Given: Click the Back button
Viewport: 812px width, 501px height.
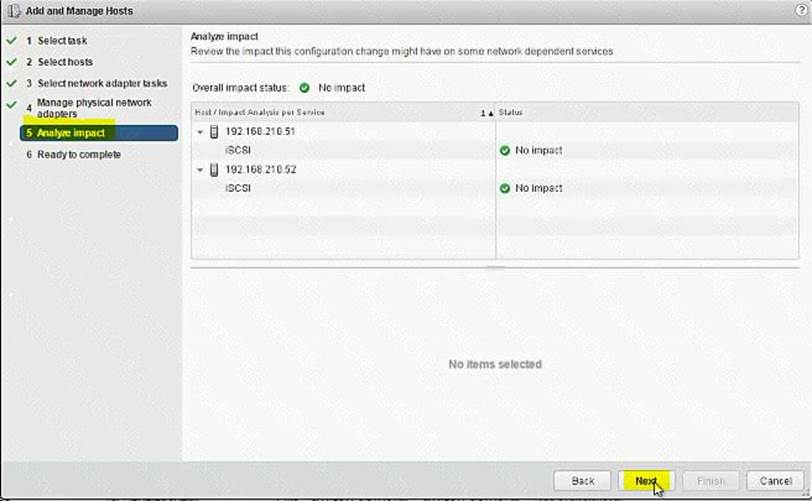Looking at the screenshot, I should (x=582, y=481).
